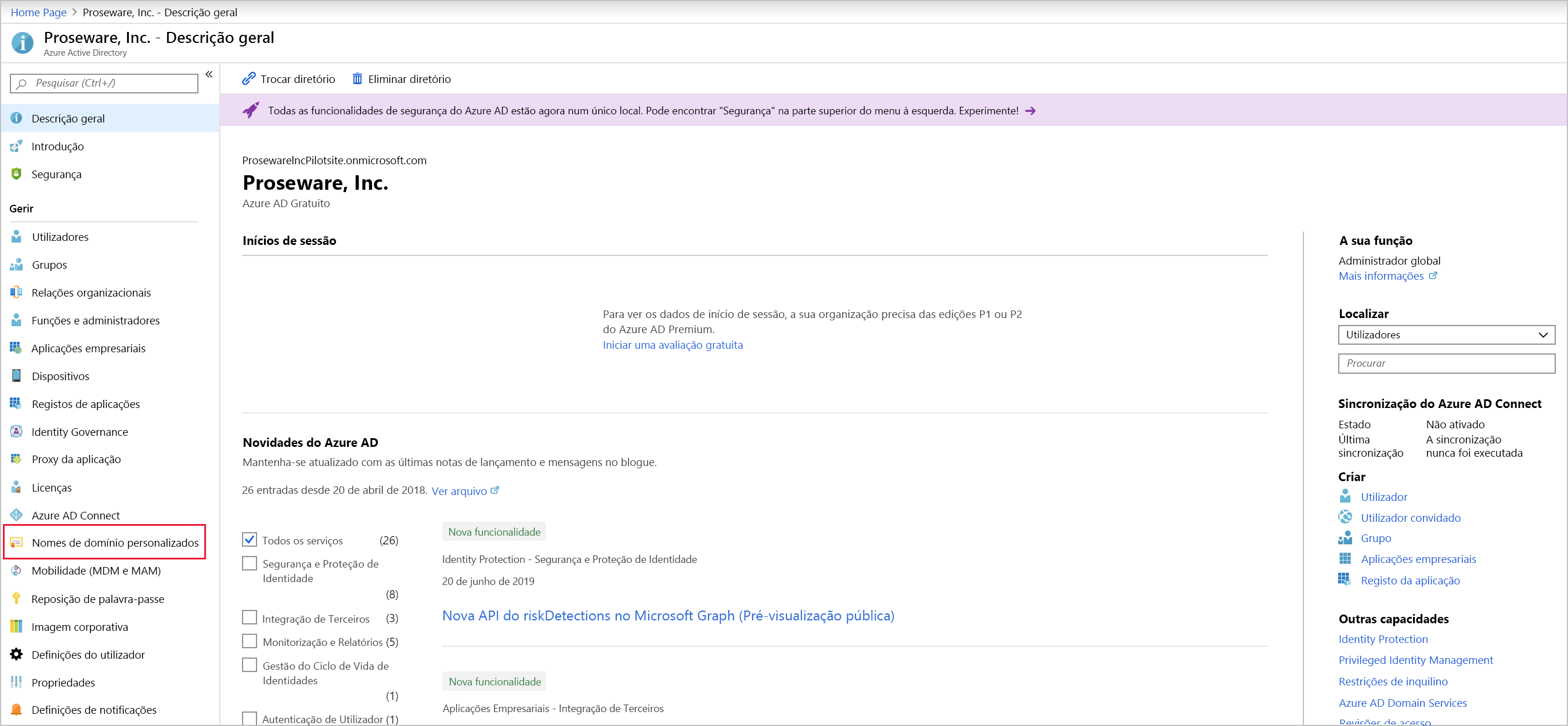Viewport: 1568px width, 726px height.
Task: Click the Nomes de domínio personalizados icon
Action: (16, 542)
